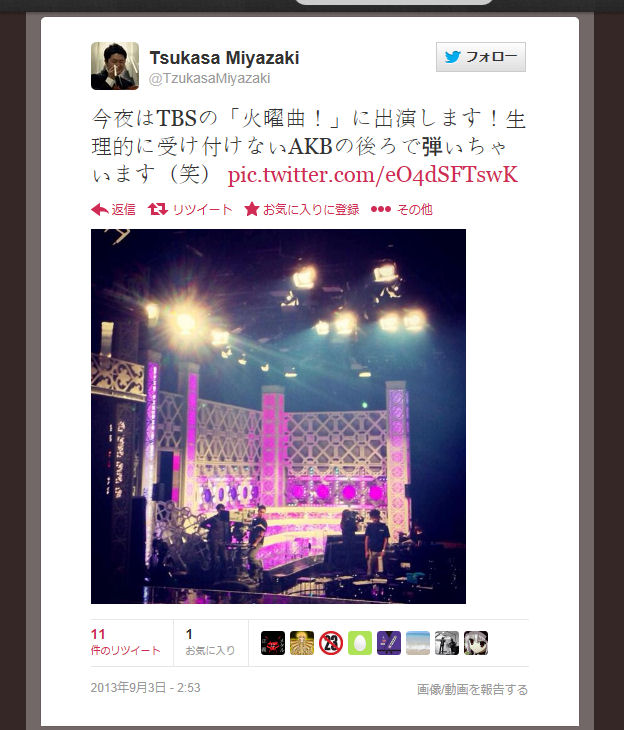
Task: Open the gold figure retweeter avatar
Action: click(x=302, y=643)
